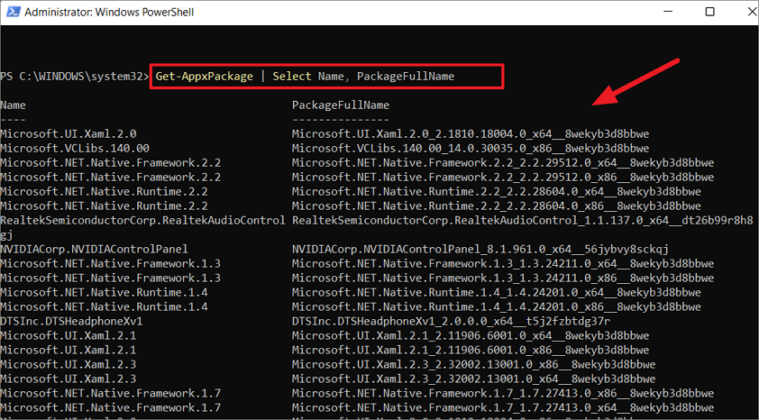
Task: Click 'PackageFullName' inside the typed command
Action: (406, 76)
